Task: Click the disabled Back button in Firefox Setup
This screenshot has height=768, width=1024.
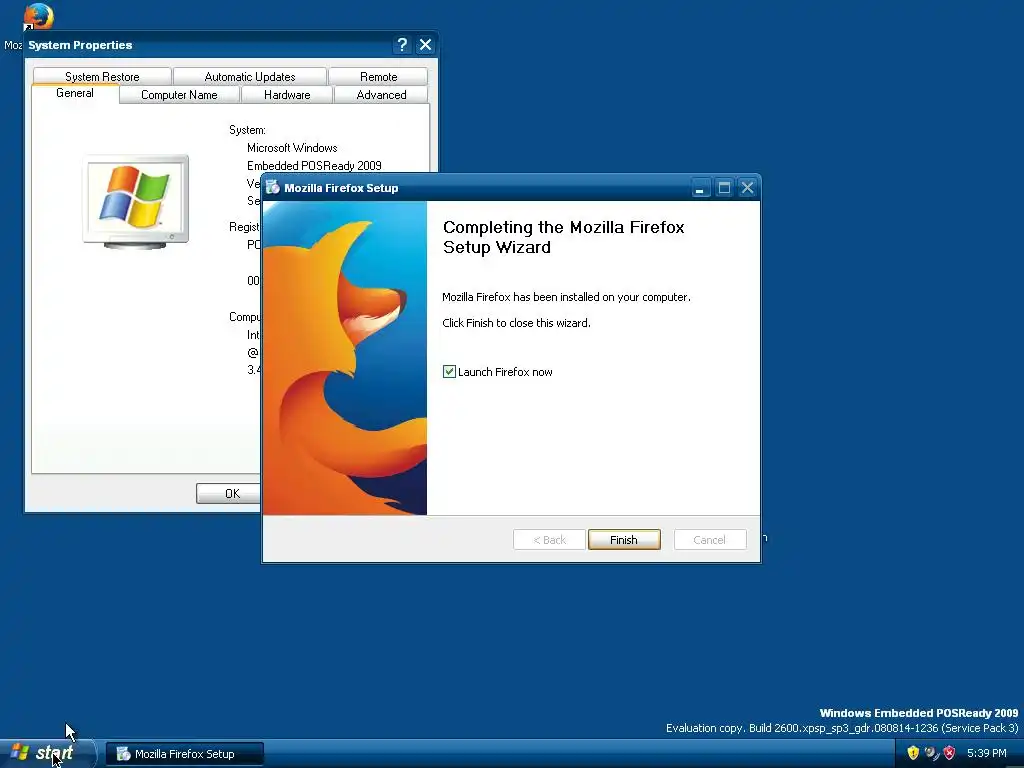Action: [x=549, y=539]
